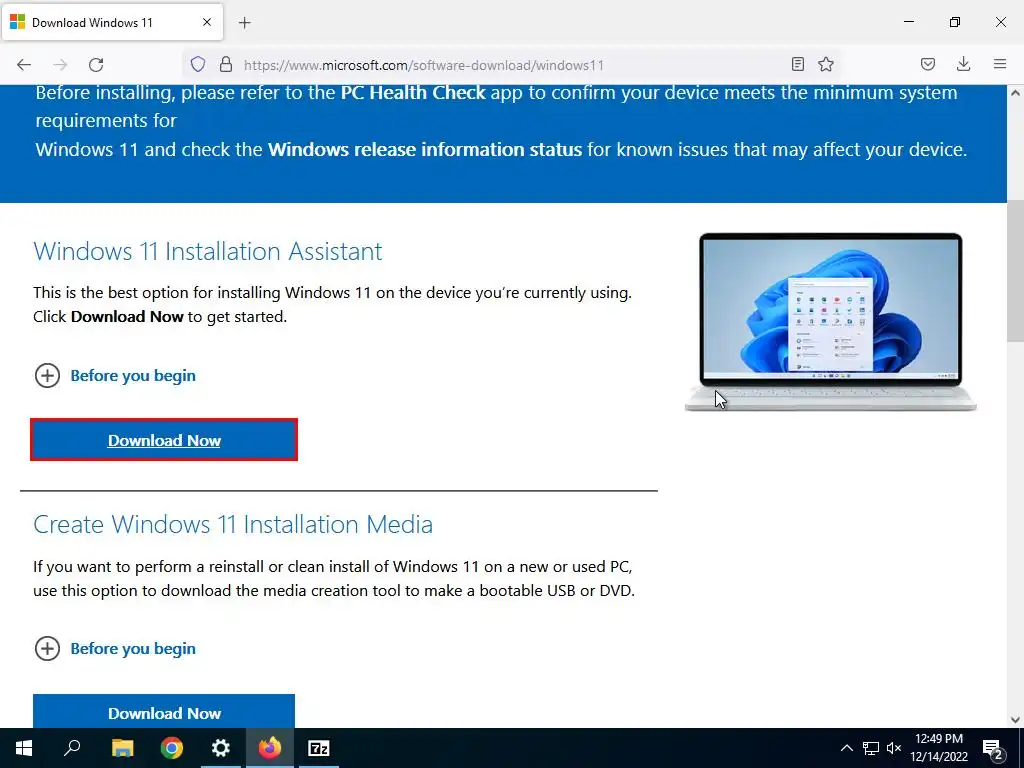Switch to Firefox taskbar icon
1024x768 pixels.
[270, 748]
